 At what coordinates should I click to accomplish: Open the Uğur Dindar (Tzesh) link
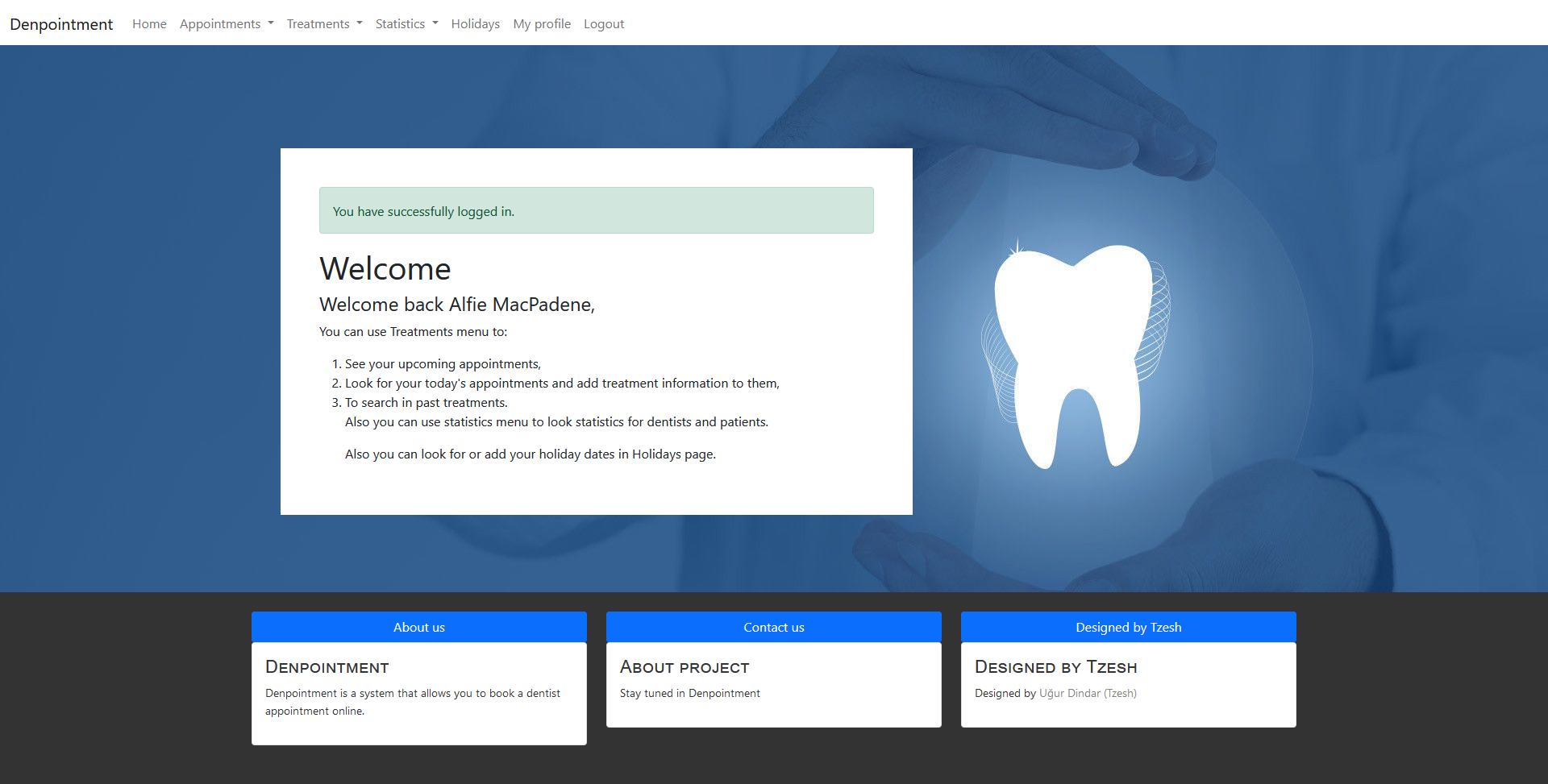[x=1088, y=693]
